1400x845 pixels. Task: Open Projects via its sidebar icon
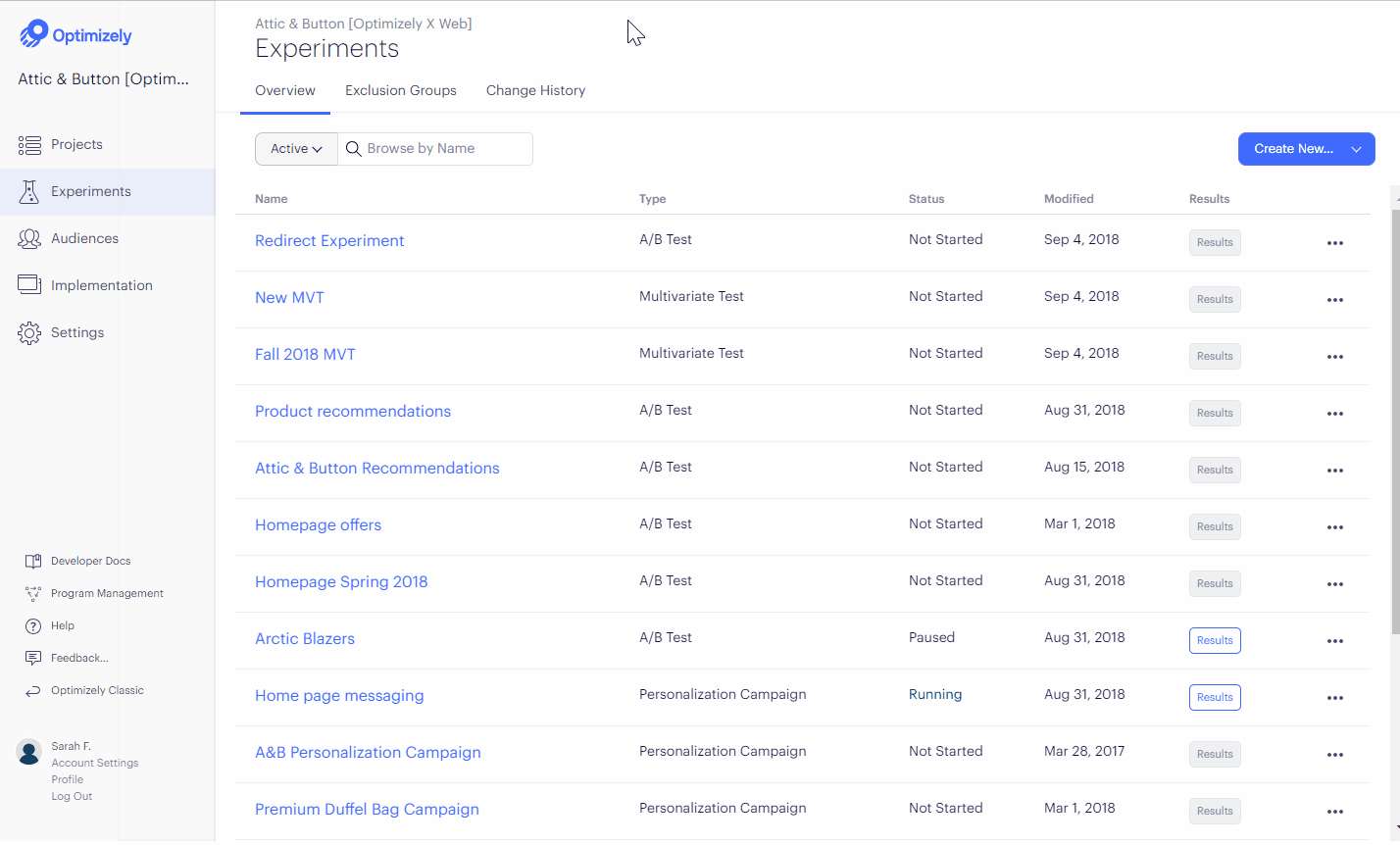pos(29,145)
